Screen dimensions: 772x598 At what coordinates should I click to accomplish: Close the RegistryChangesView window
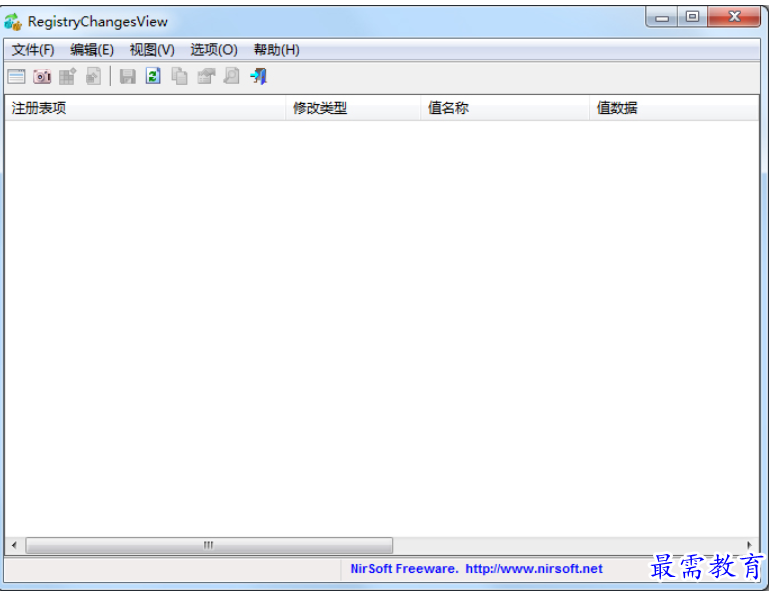pos(734,17)
